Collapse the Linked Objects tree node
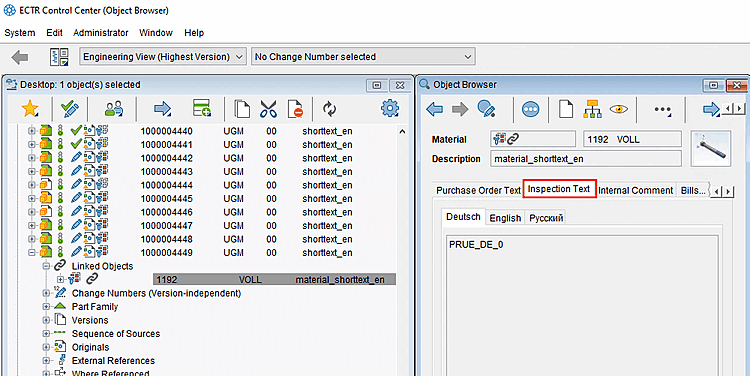 pos(46,266)
